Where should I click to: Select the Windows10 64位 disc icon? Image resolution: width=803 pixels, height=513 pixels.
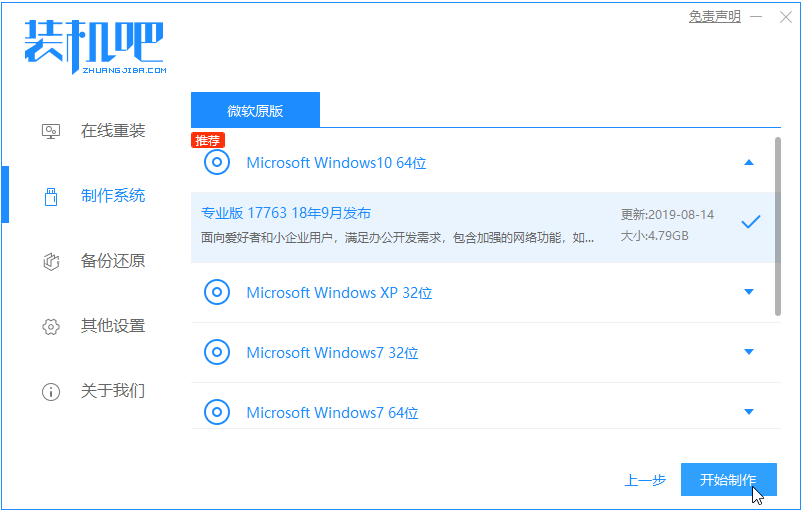tap(217, 163)
